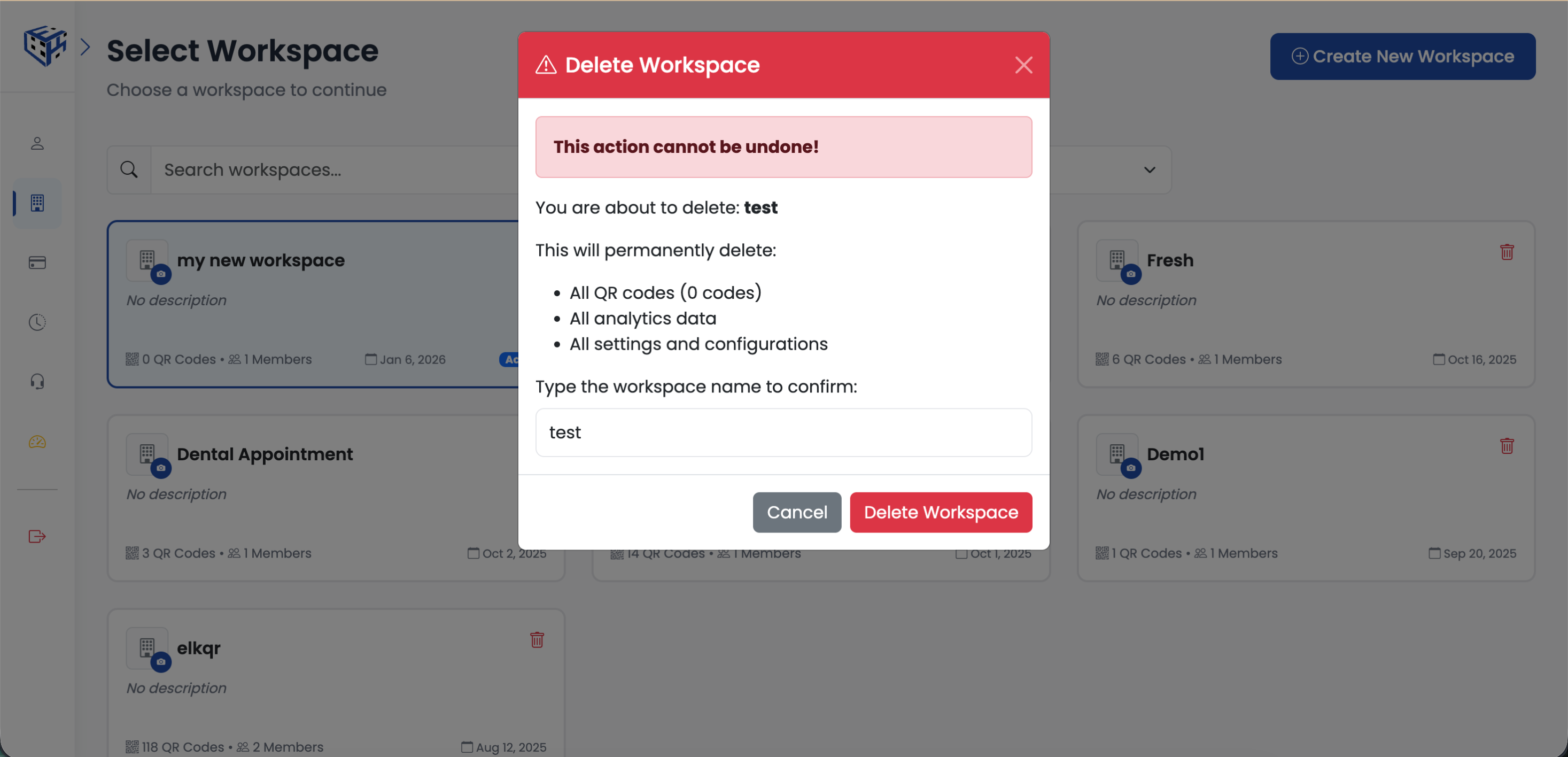Image resolution: width=1568 pixels, height=757 pixels.
Task: Click the search magnifier icon
Action: tap(128, 169)
